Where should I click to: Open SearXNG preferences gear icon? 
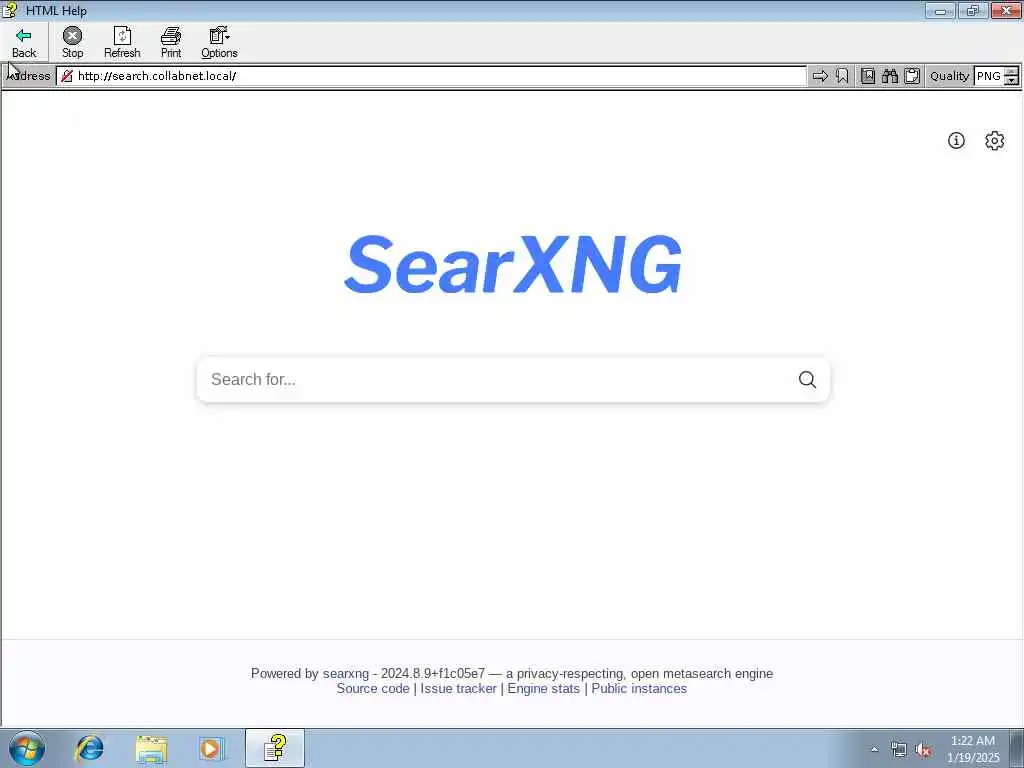(995, 140)
